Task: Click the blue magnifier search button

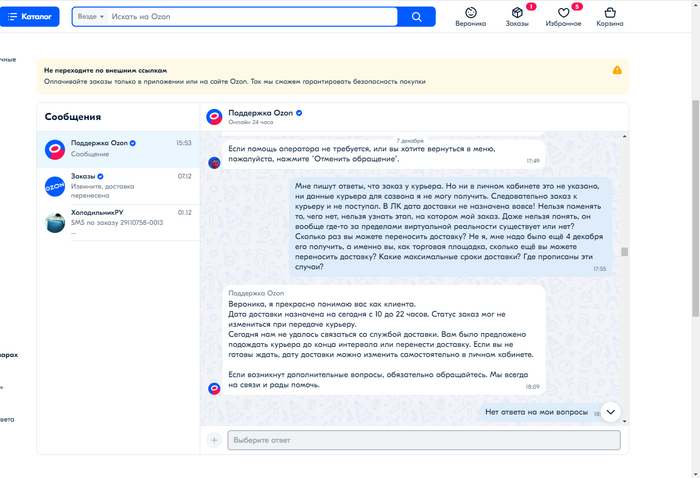Action: coord(417,17)
